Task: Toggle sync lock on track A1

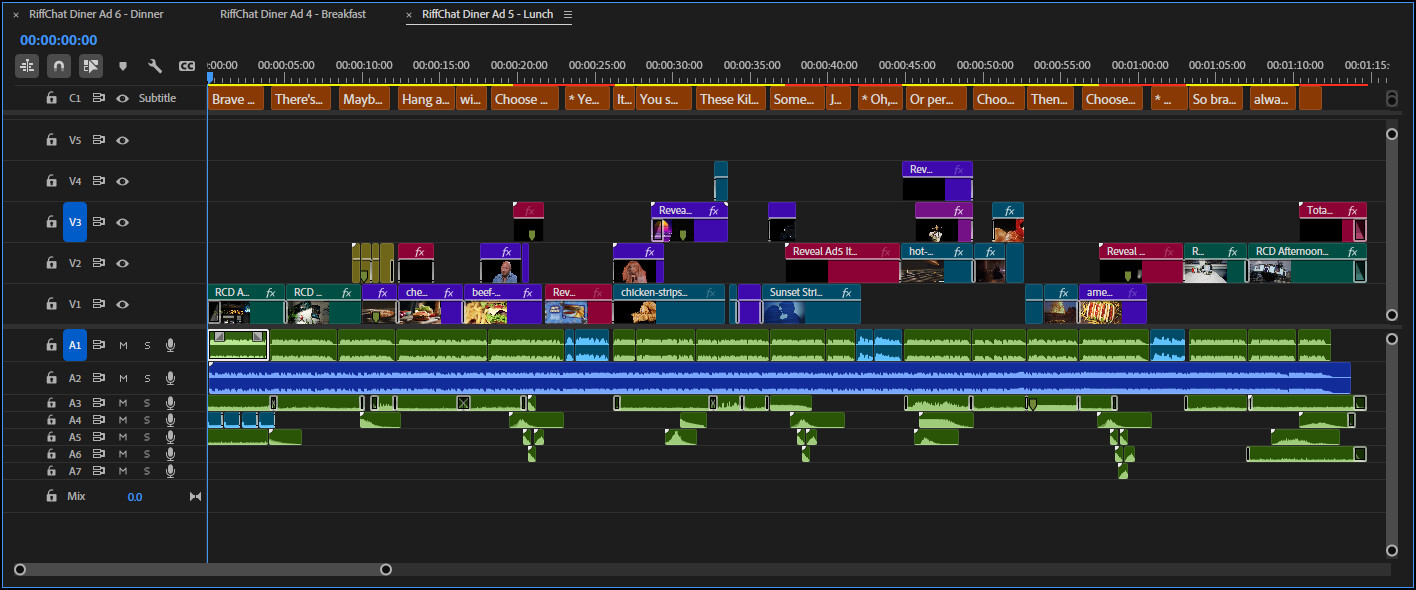Action: pos(99,345)
